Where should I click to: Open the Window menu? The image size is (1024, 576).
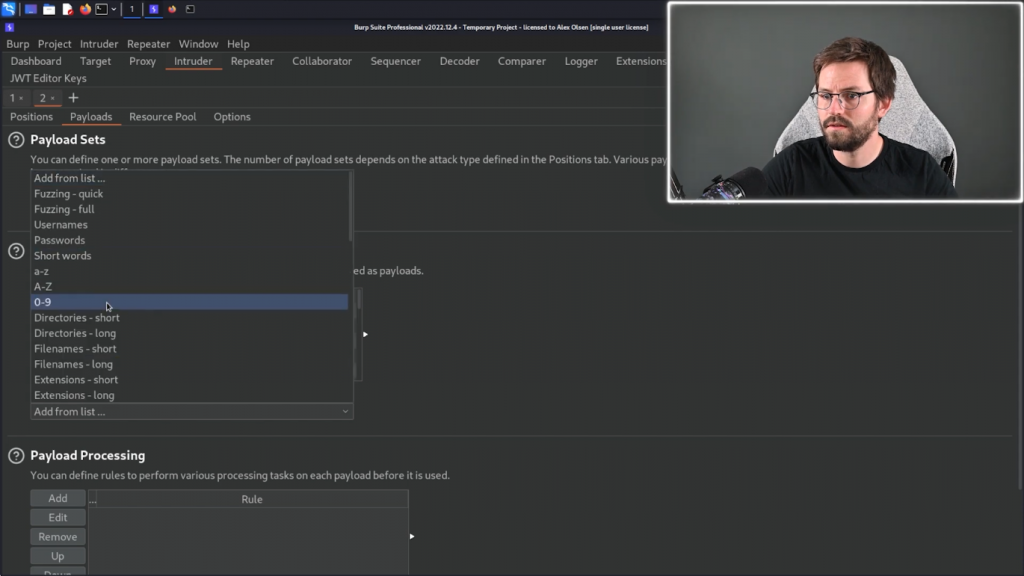click(x=199, y=44)
